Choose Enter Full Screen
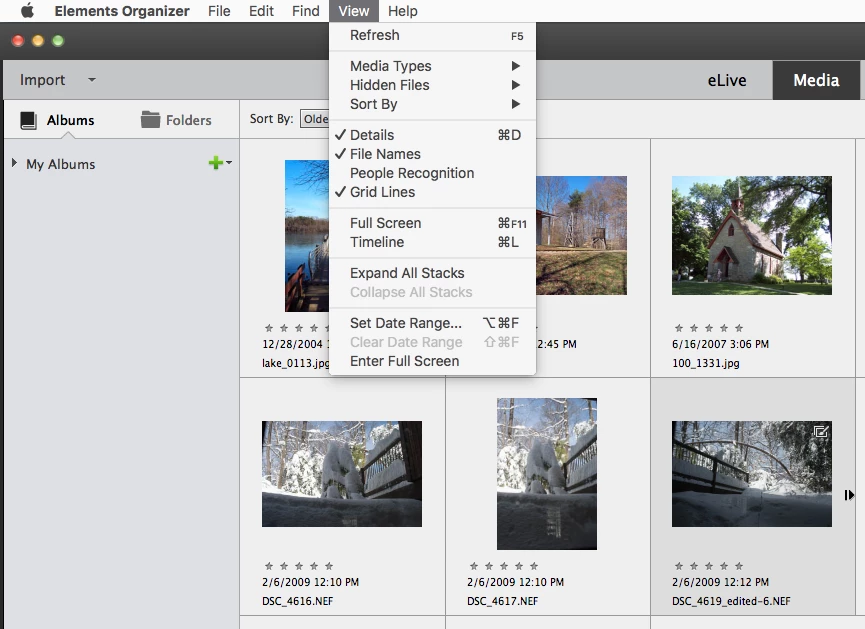Image resolution: width=865 pixels, height=629 pixels. [432, 361]
